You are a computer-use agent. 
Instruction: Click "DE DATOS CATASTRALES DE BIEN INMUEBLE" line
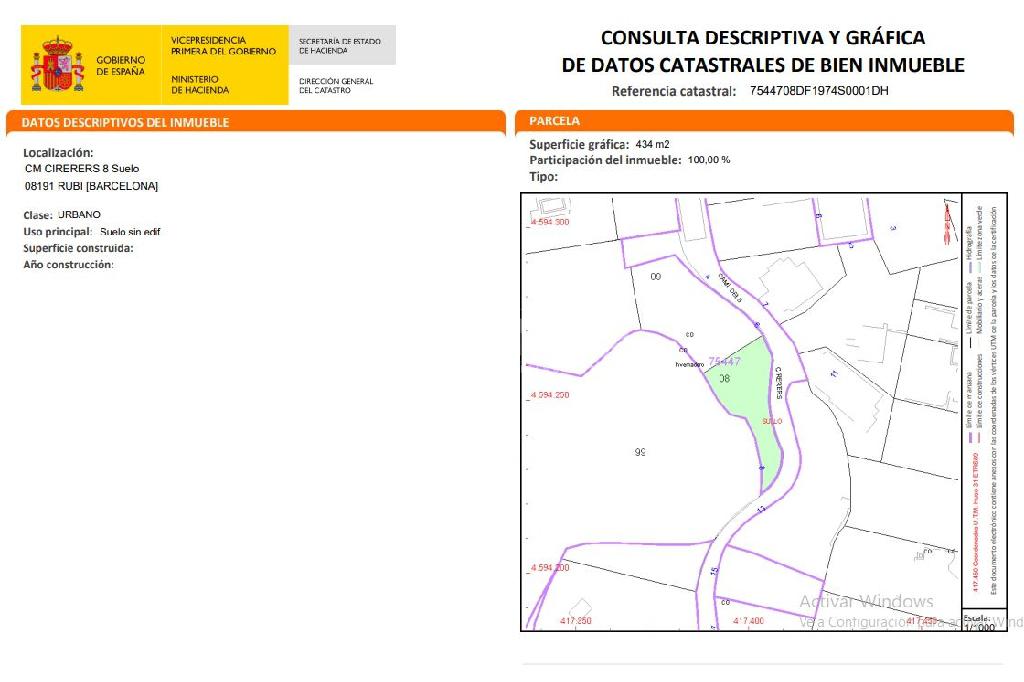tap(763, 65)
